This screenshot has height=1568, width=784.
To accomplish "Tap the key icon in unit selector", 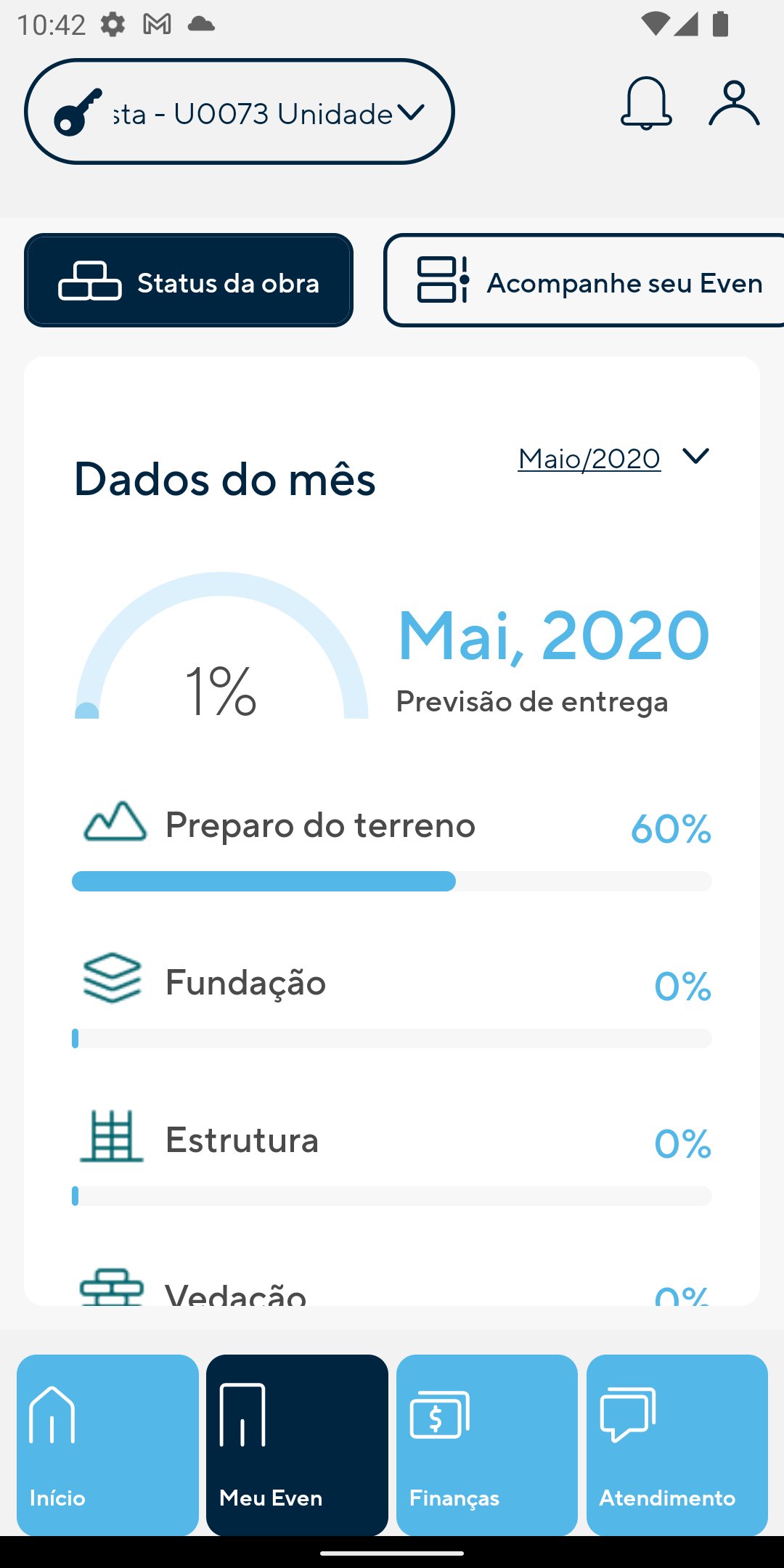I will coord(78,112).
